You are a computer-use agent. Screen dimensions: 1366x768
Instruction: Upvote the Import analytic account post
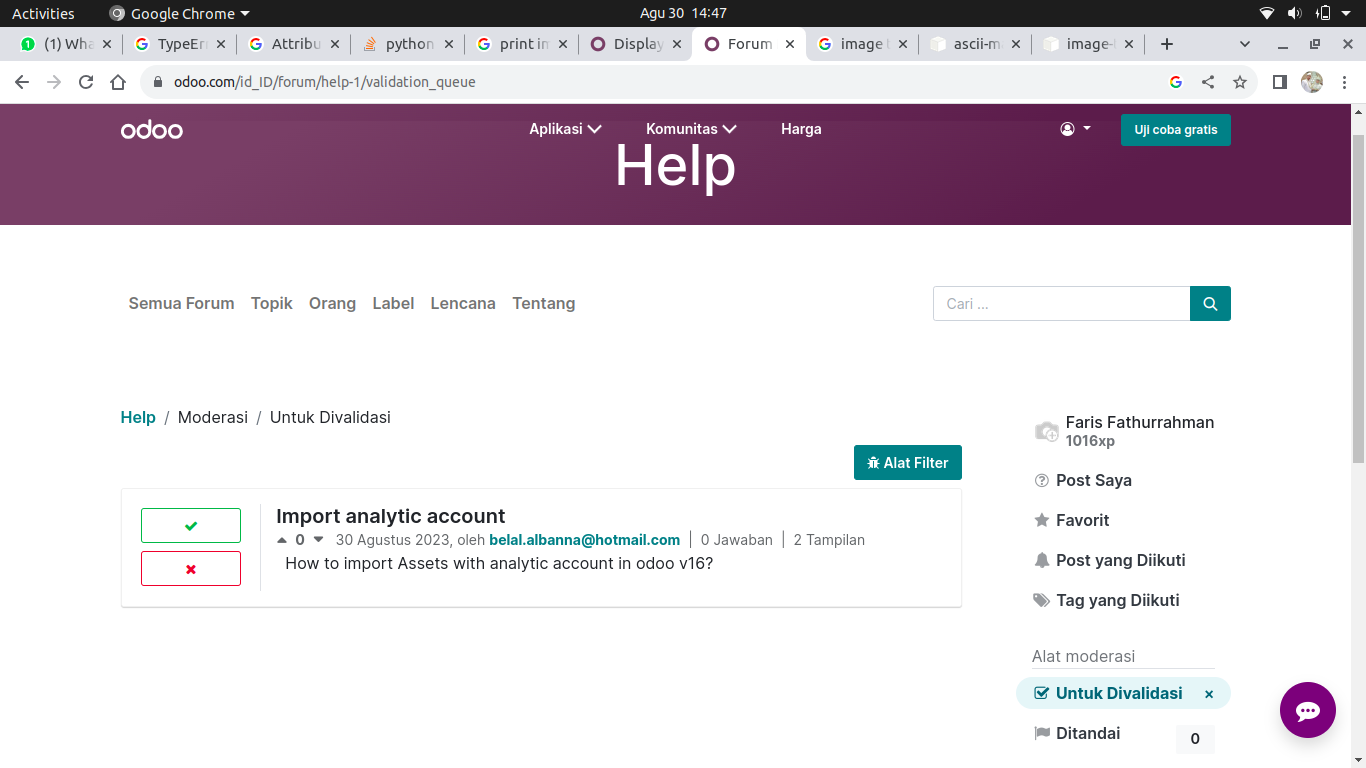282,540
